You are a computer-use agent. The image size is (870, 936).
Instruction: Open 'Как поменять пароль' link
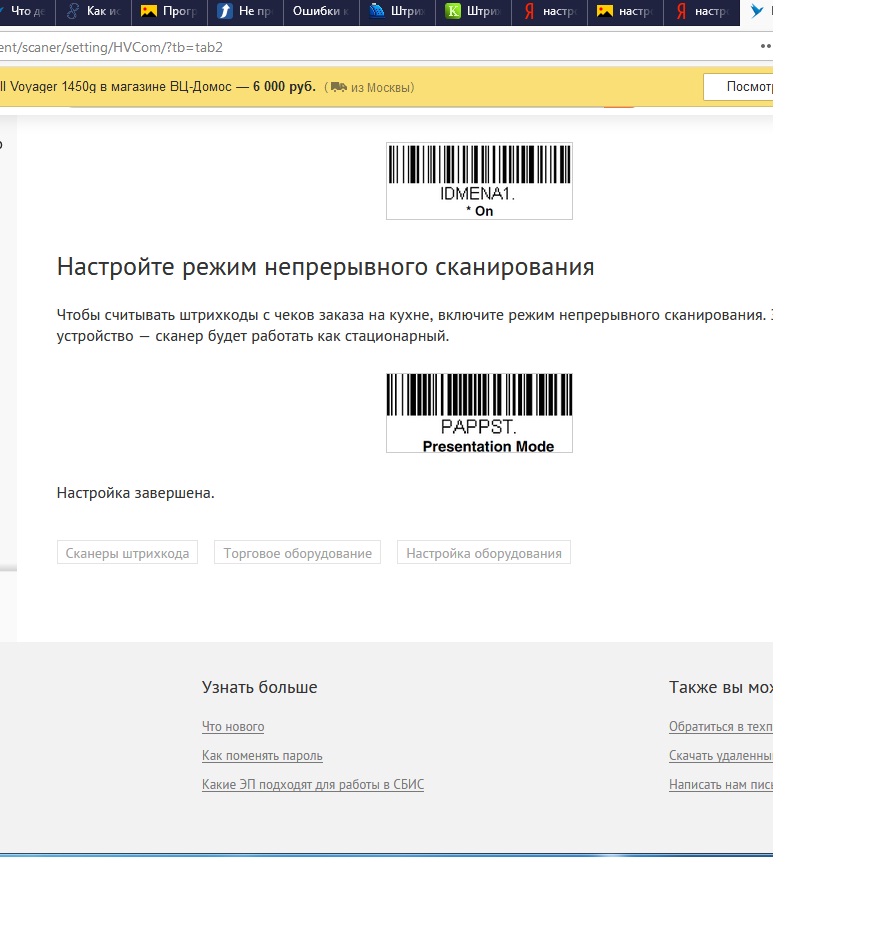(262, 756)
